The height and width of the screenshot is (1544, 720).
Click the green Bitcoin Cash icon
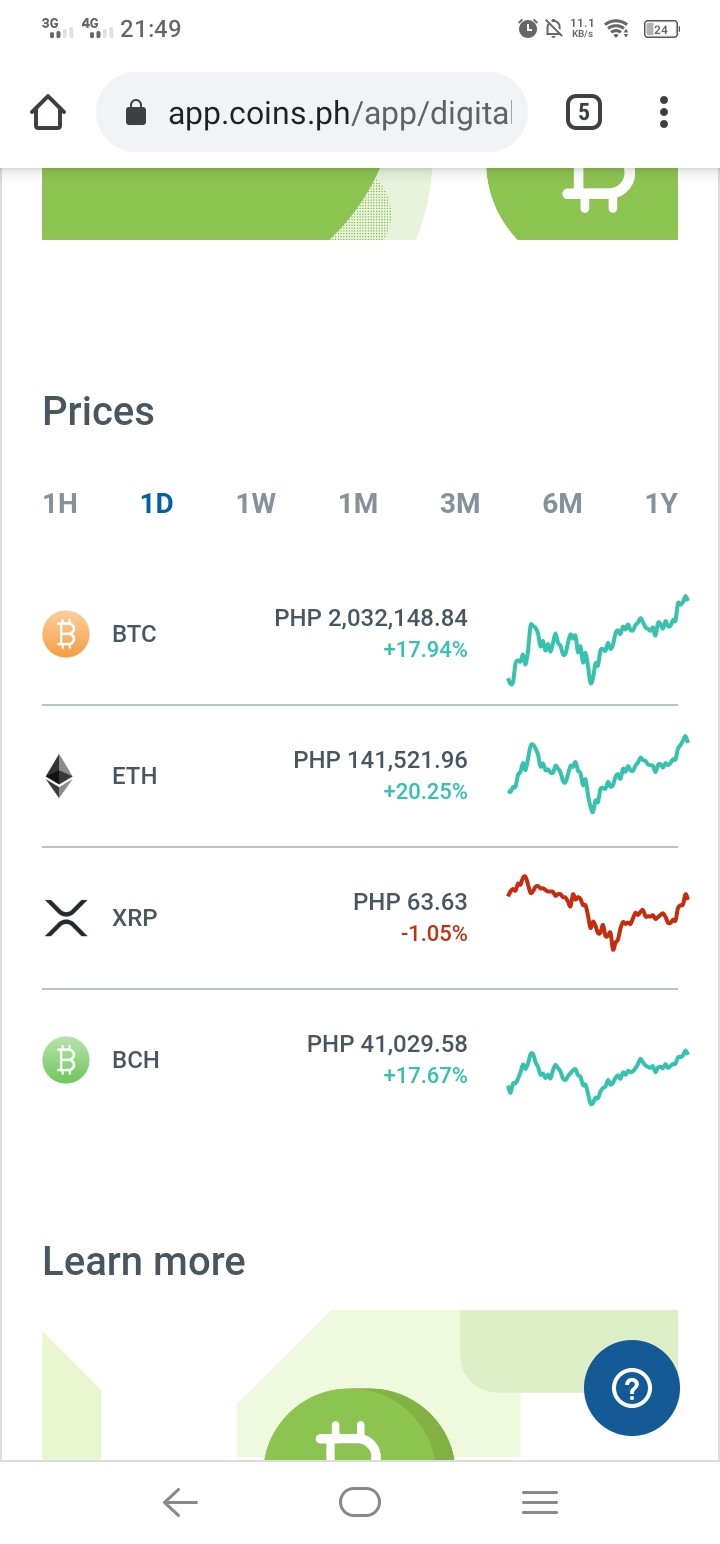click(66, 1060)
